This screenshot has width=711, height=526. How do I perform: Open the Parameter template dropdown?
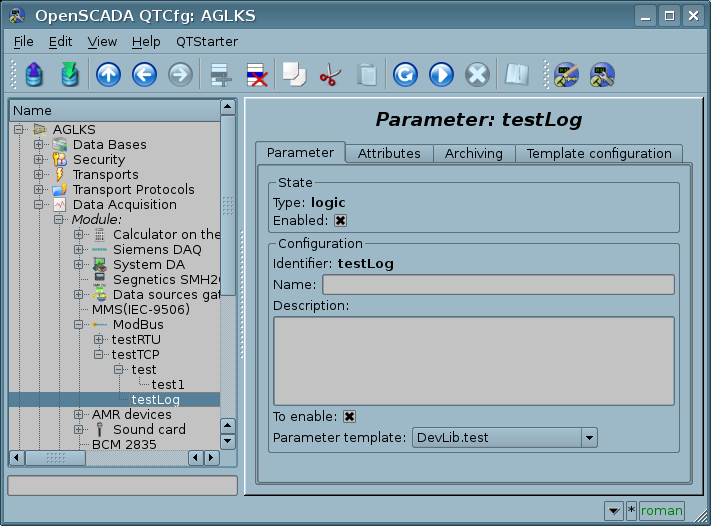pos(589,437)
